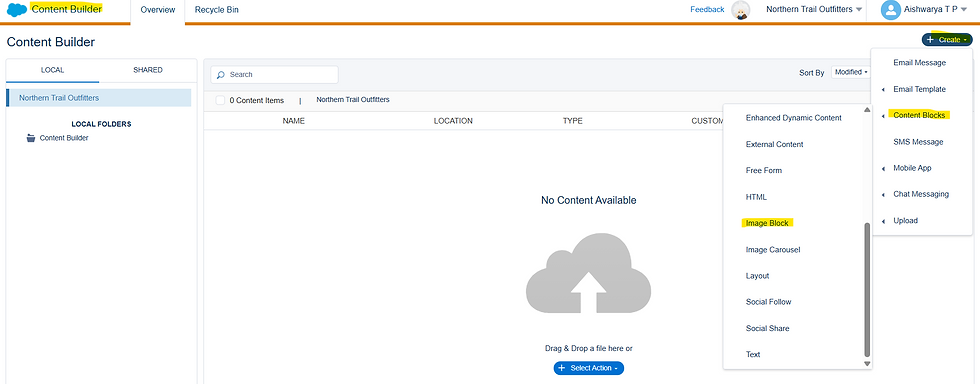The height and width of the screenshot is (384, 980).
Task: Select External Content option
Action: [774, 144]
